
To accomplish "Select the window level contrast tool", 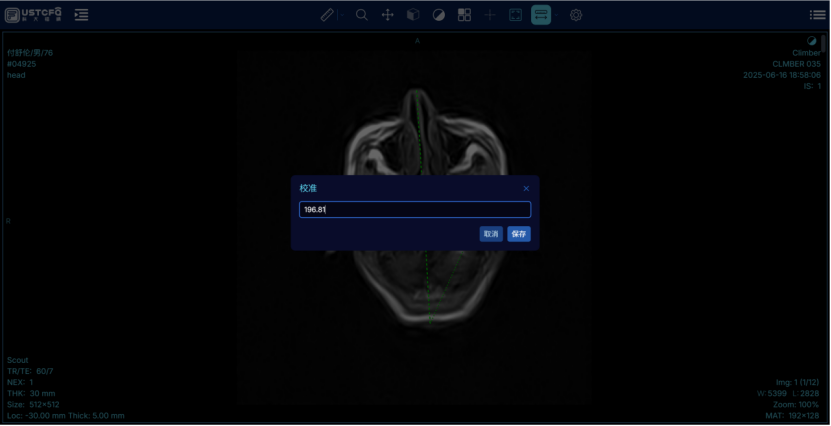I will point(439,15).
